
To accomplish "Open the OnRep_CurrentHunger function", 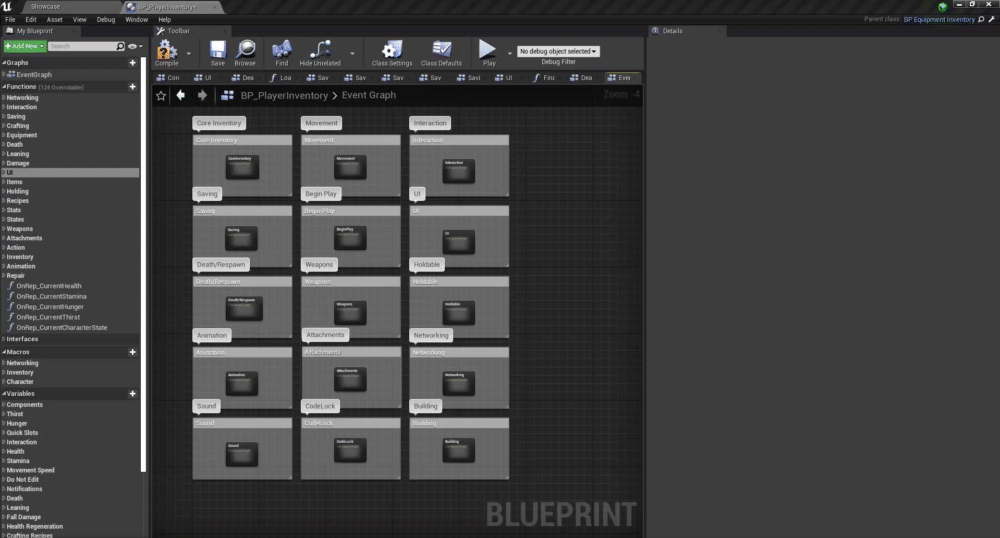I will coord(50,307).
